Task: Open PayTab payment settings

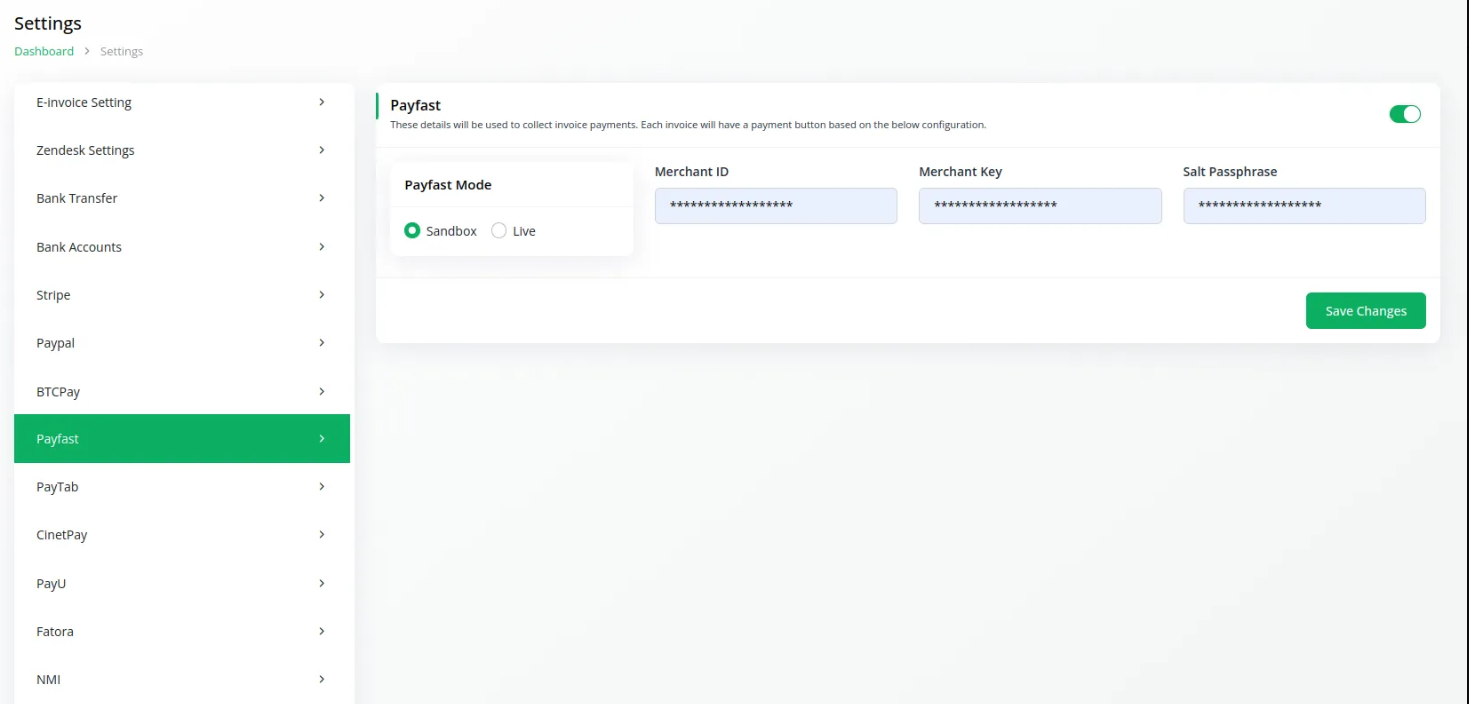Action: pos(182,487)
